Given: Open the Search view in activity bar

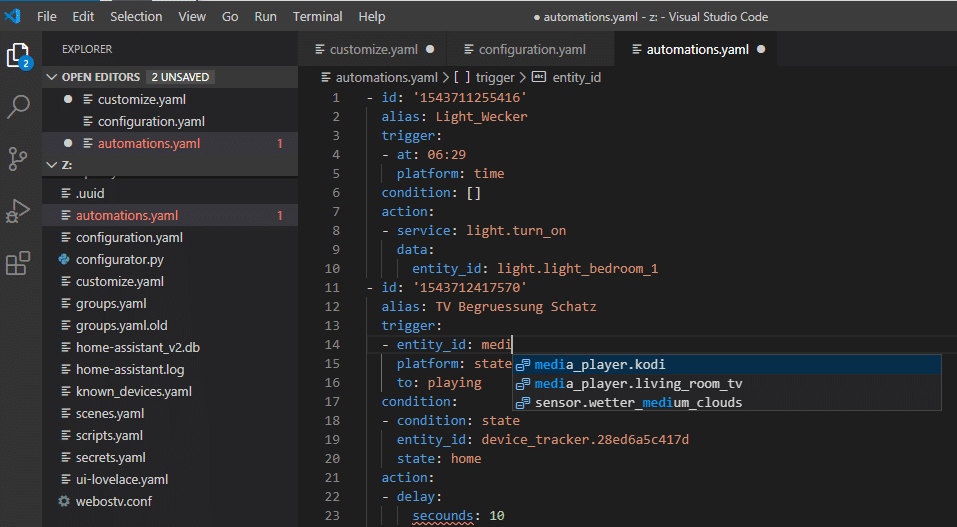Looking at the screenshot, I should tap(18, 107).
